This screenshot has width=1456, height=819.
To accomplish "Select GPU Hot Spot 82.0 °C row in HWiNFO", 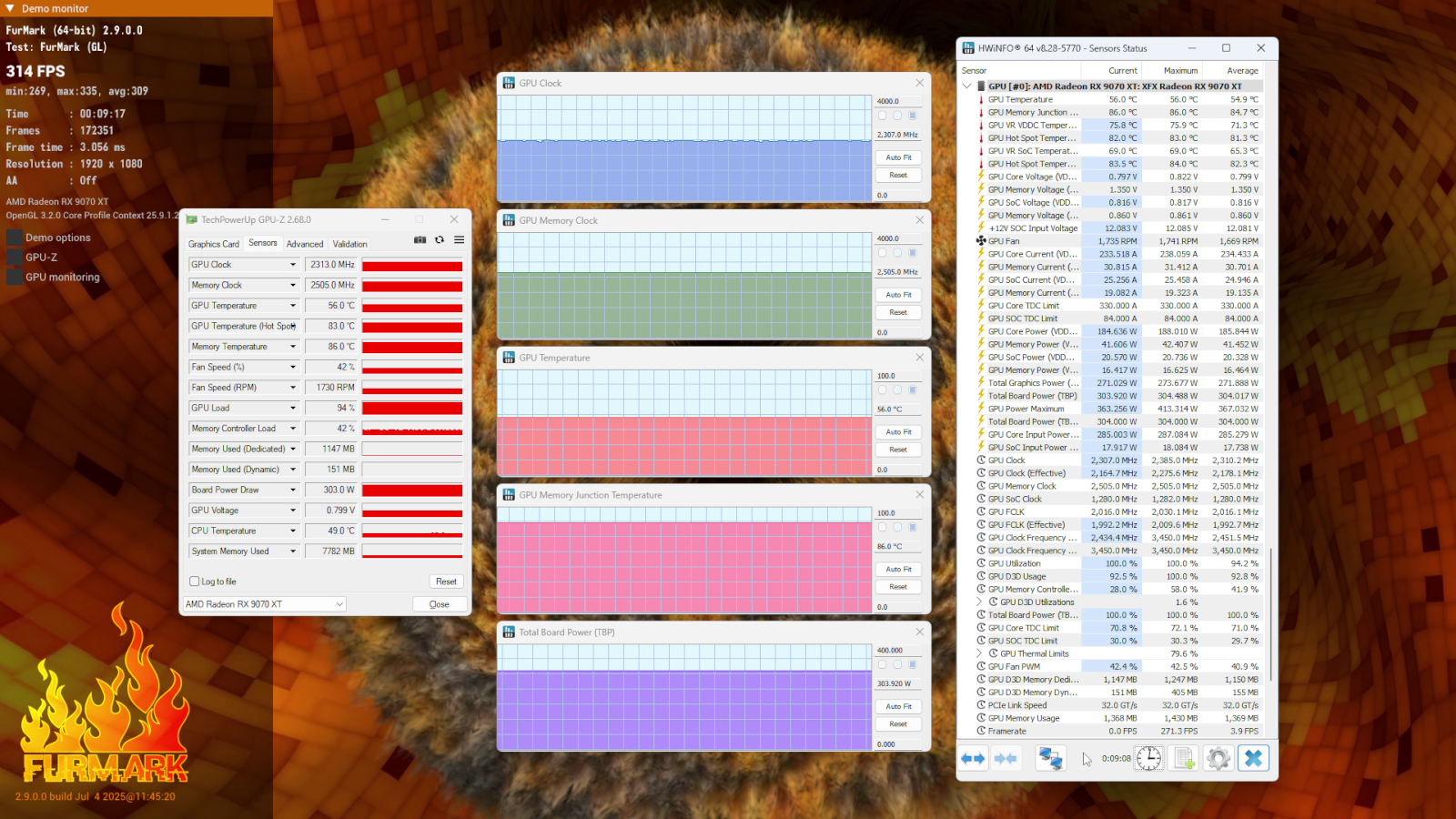I will point(1117,138).
